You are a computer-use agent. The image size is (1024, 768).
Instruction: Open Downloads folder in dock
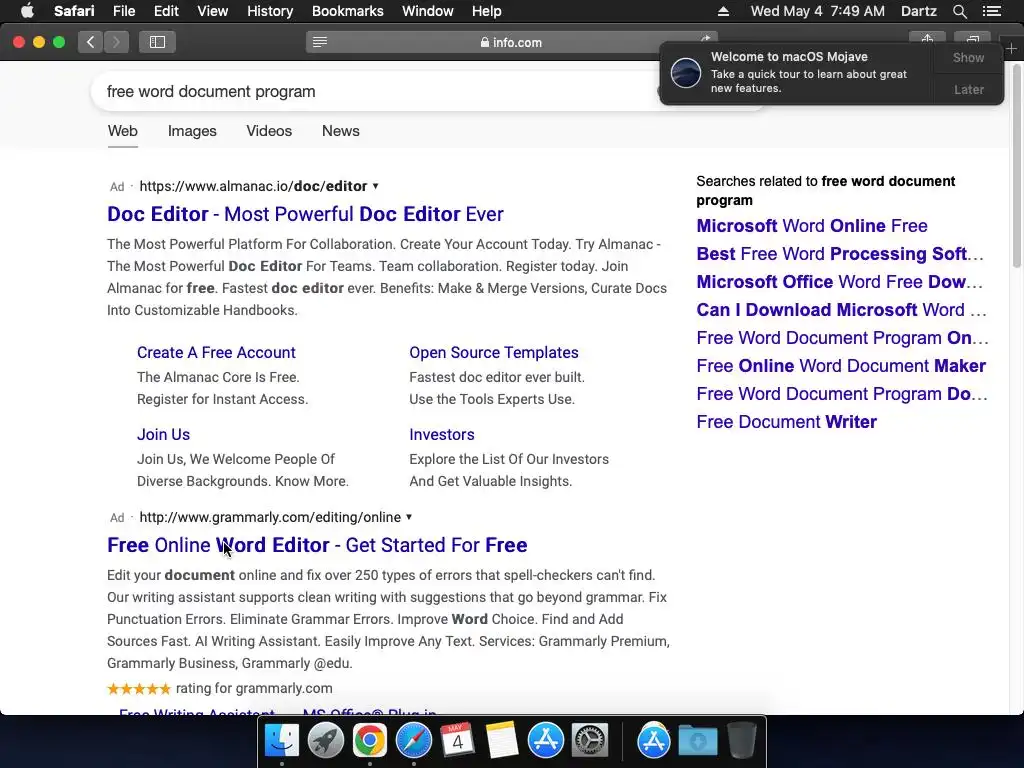point(697,740)
